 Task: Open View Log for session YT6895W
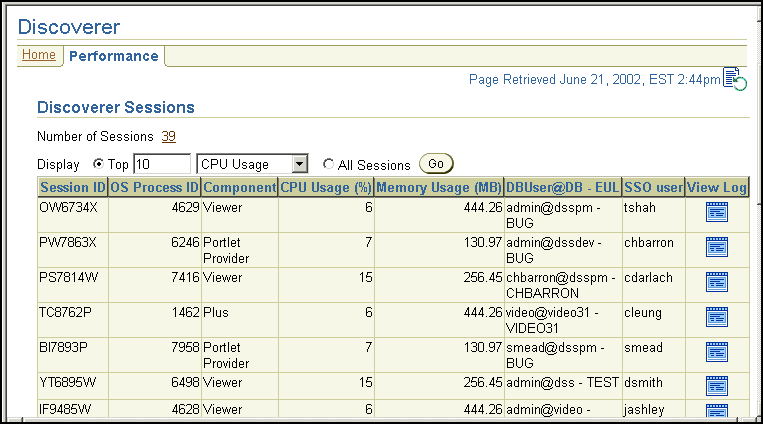[717, 387]
